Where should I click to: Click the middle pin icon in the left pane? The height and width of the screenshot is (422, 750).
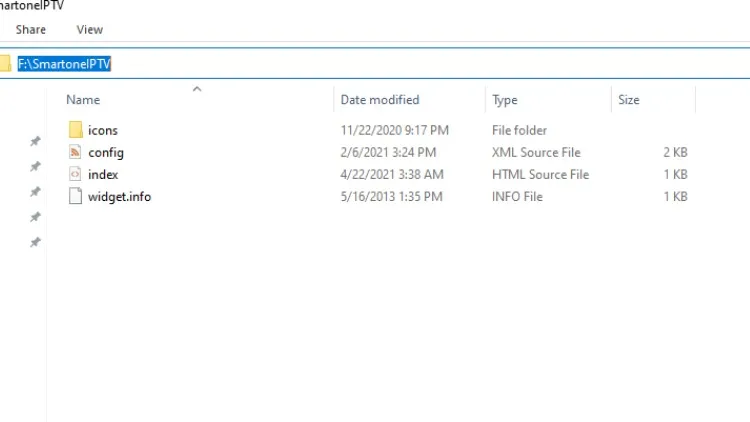click(x=35, y=192)
